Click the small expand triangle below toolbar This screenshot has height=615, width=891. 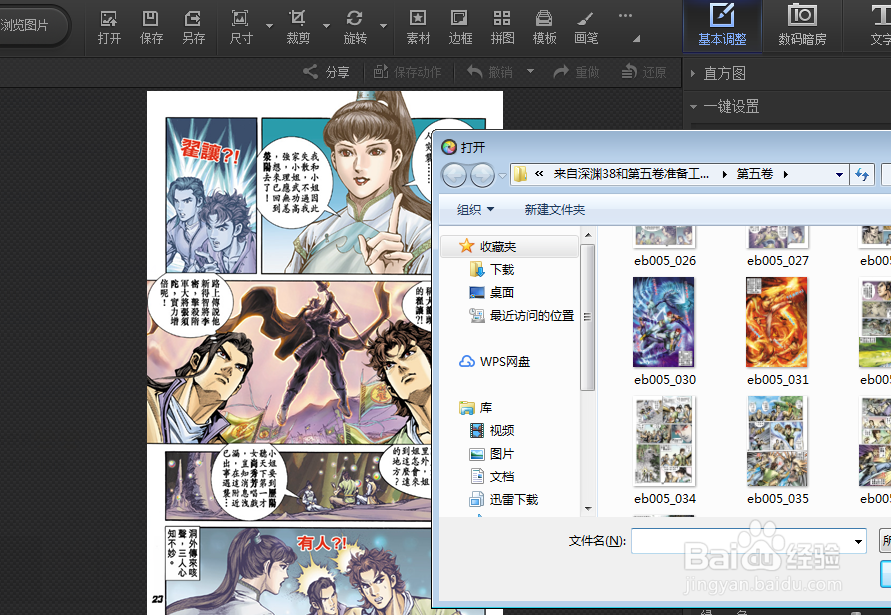tap(636, 39)
